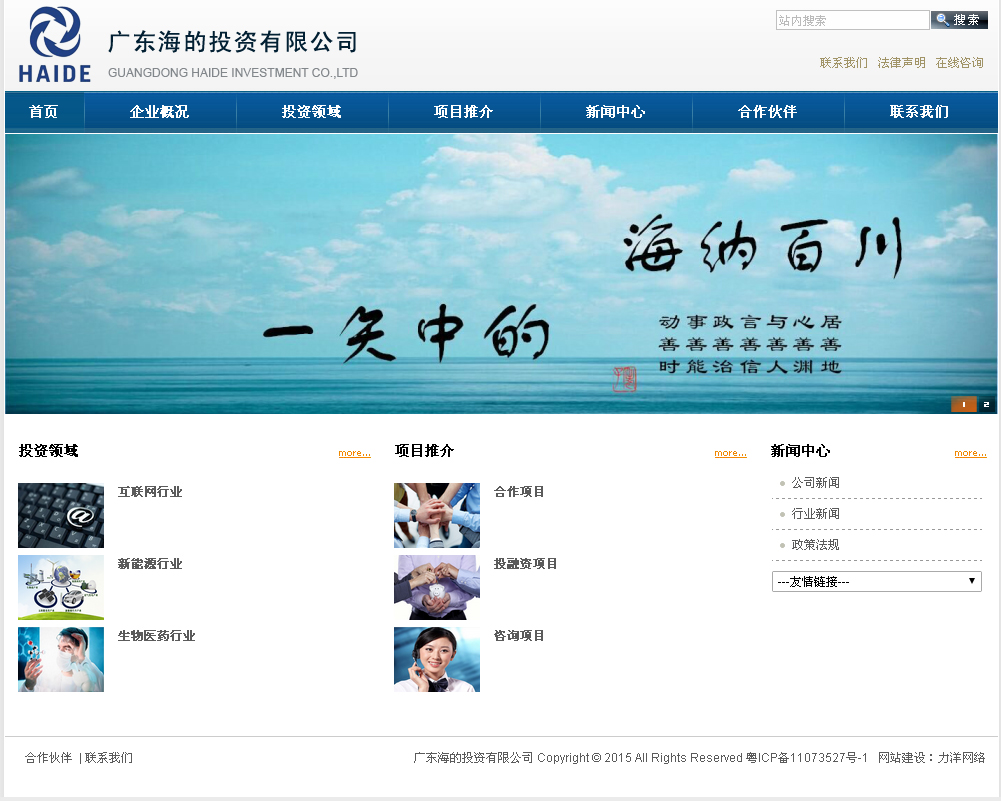The height and width of the screenshot is (801, 1001).
Task: Open the 公司新闻 news link
Action: (x=815, y=483)
